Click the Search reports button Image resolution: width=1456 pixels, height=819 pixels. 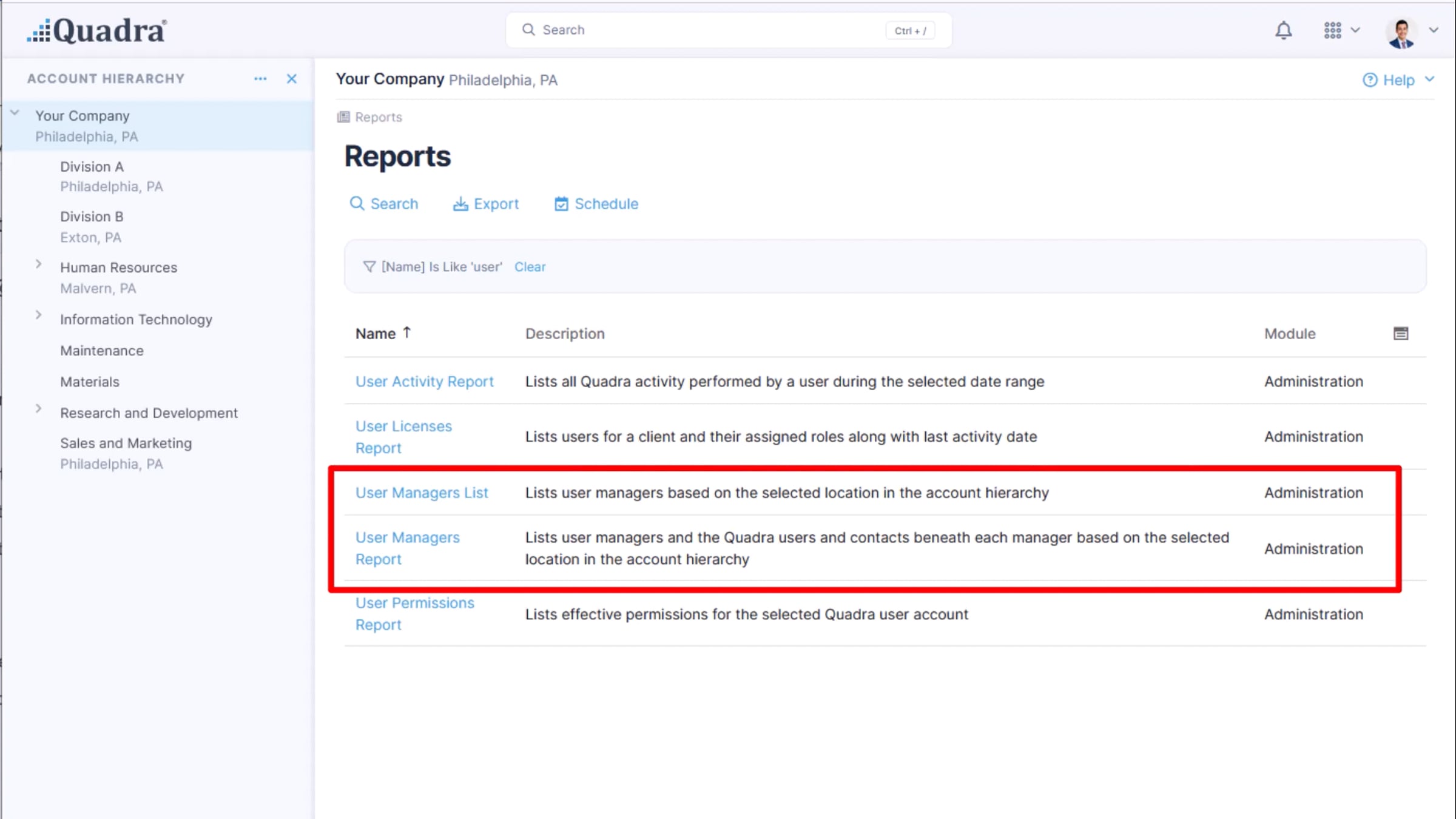tap(383, 204)
